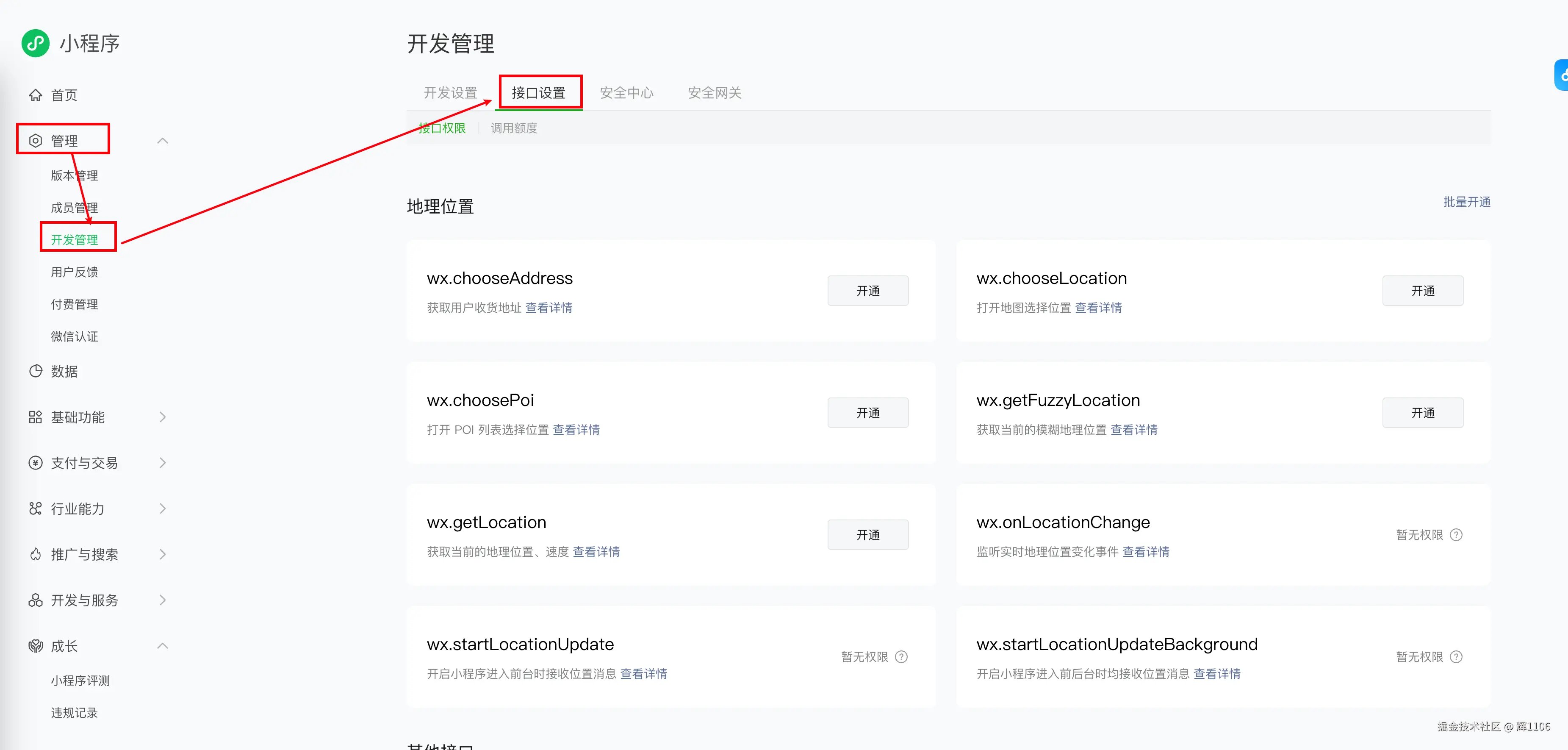Viewport: 1568px width, 750px height.
Task: Click the hexagon icon beside 管理
Action: (x=35, y=141)
